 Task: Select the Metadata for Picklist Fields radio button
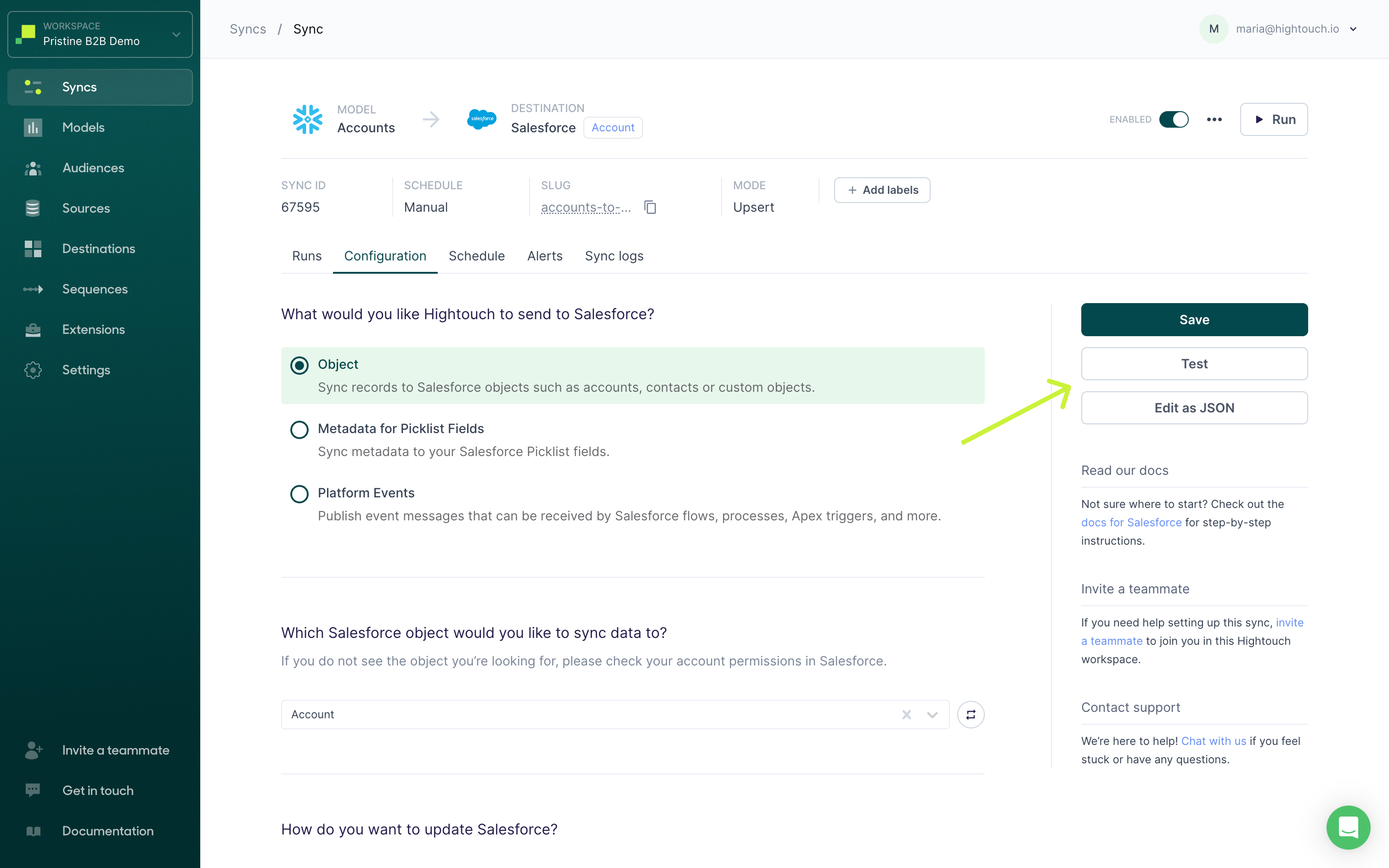tap(299, 428)
